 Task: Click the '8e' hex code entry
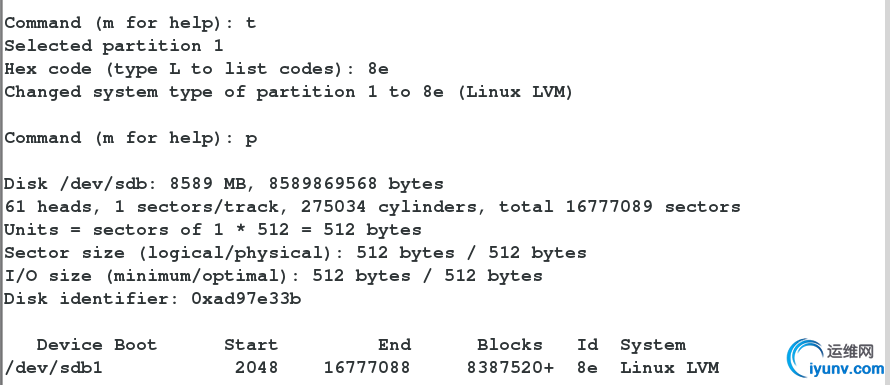pyautogui.click(x=378, y=69)
